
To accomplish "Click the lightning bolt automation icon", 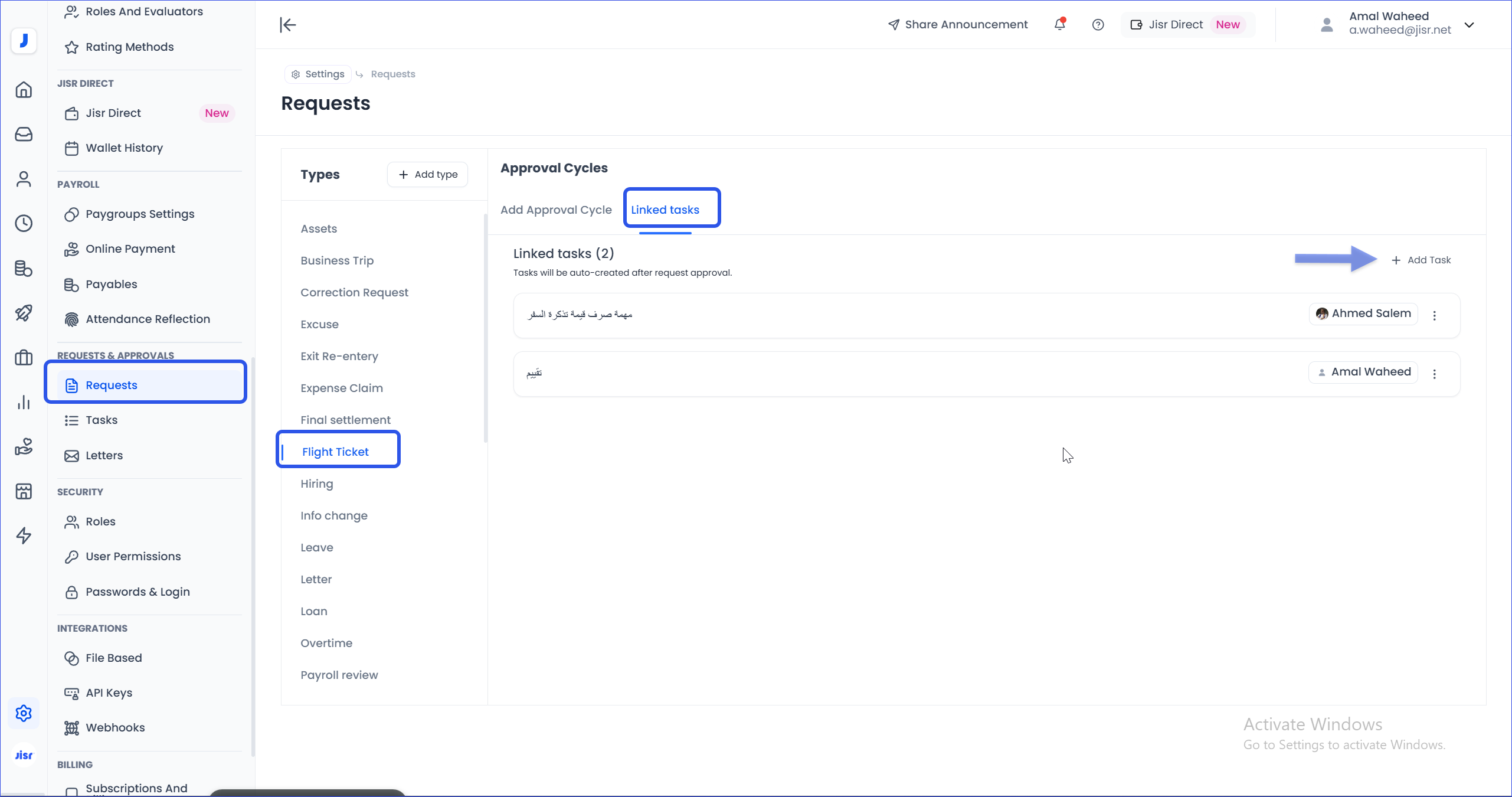I will tap(24, 535).
